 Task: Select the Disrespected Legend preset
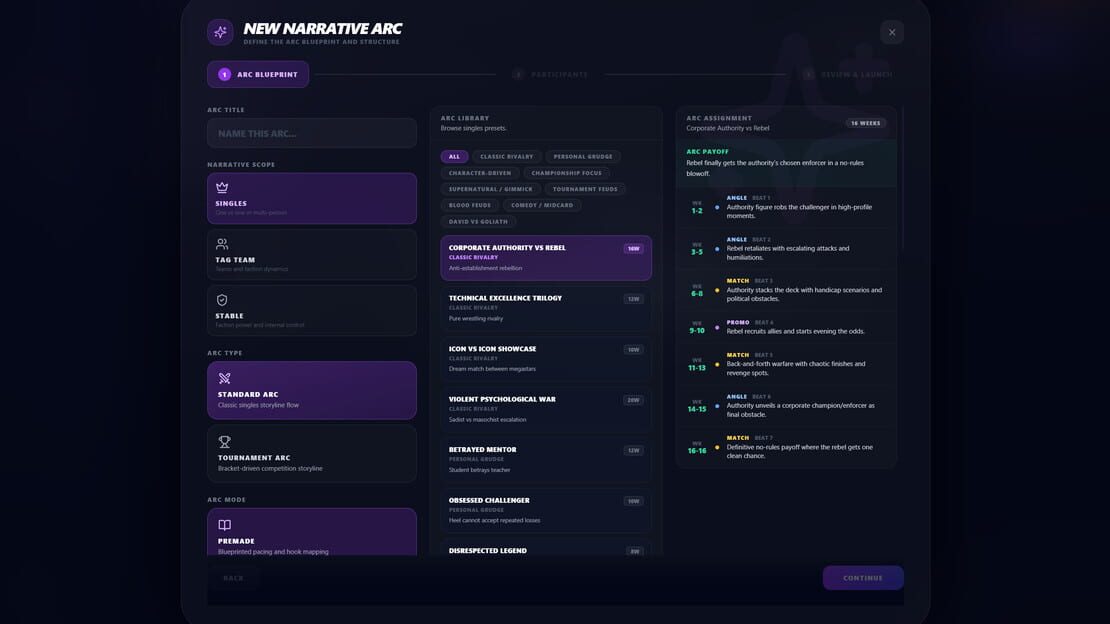[x=546, y=548]
